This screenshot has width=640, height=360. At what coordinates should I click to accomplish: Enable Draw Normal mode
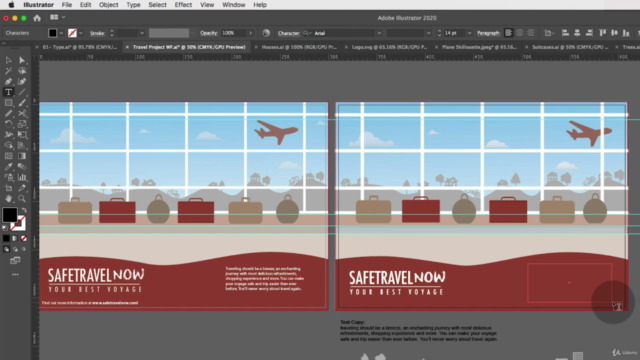point(6,249)
